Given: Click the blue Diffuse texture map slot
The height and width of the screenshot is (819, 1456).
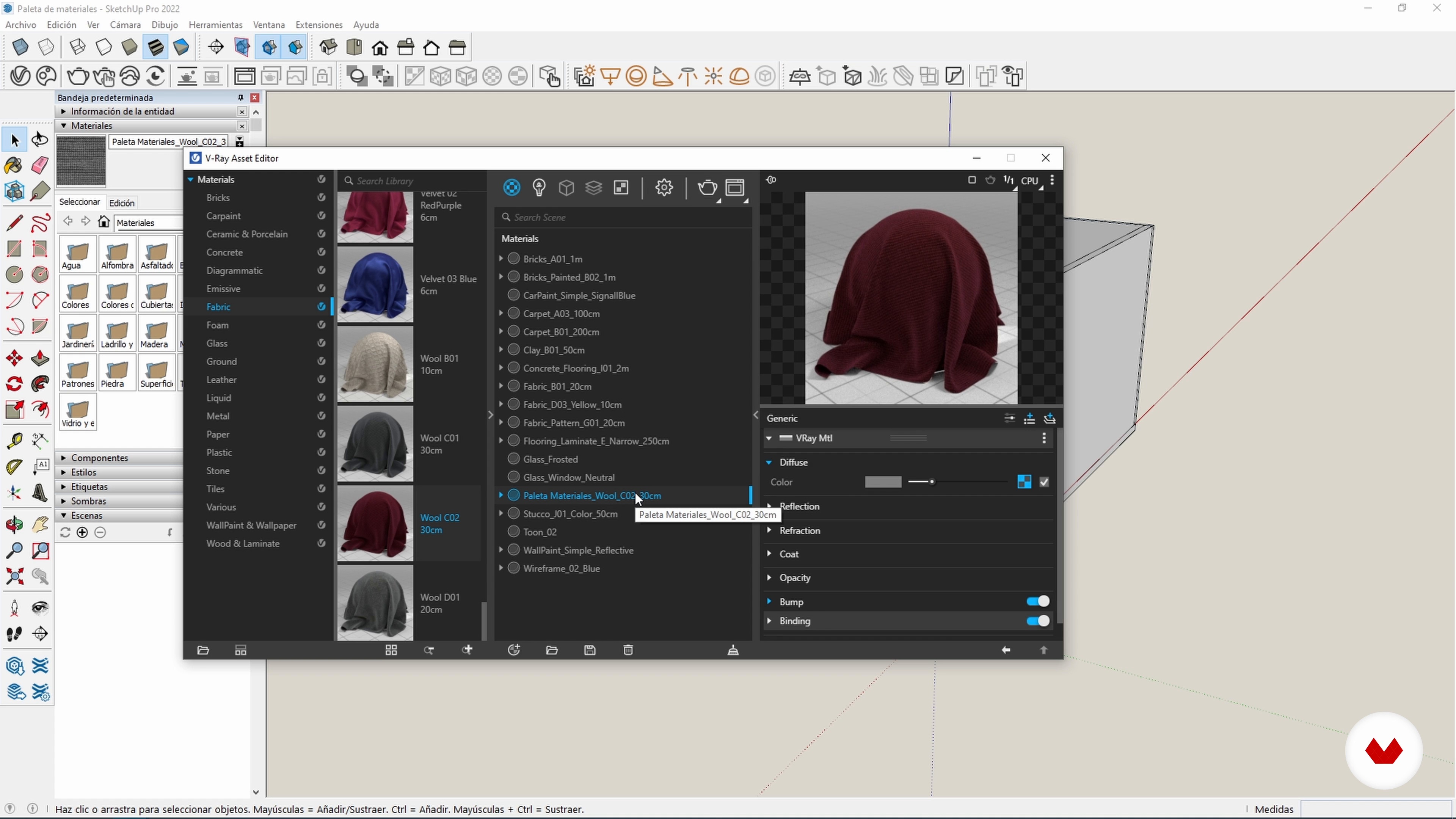Looking at the screenshot, I should 1024,482.
